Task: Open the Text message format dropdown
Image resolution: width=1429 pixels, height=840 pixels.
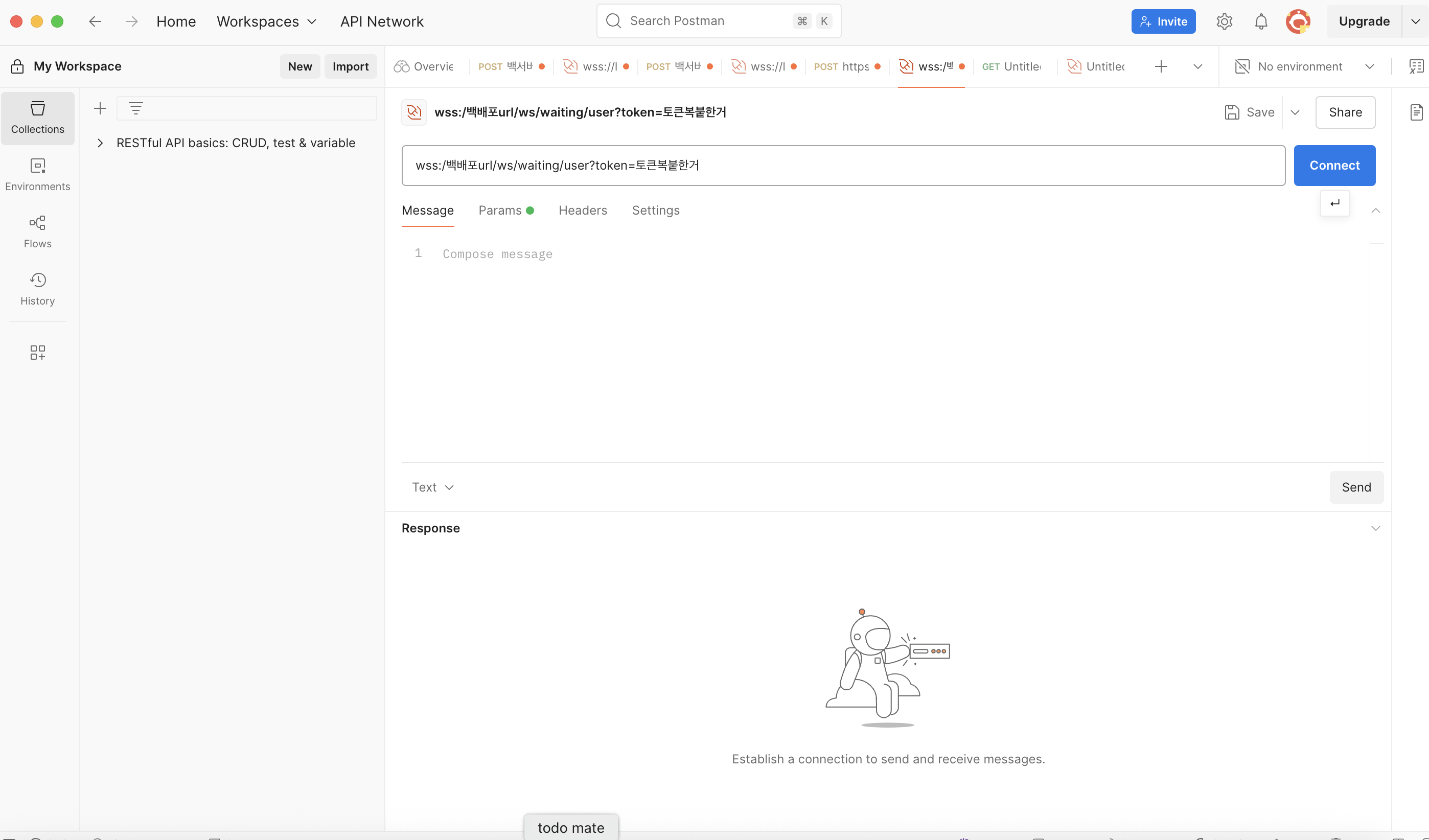Action: point(433,487)
